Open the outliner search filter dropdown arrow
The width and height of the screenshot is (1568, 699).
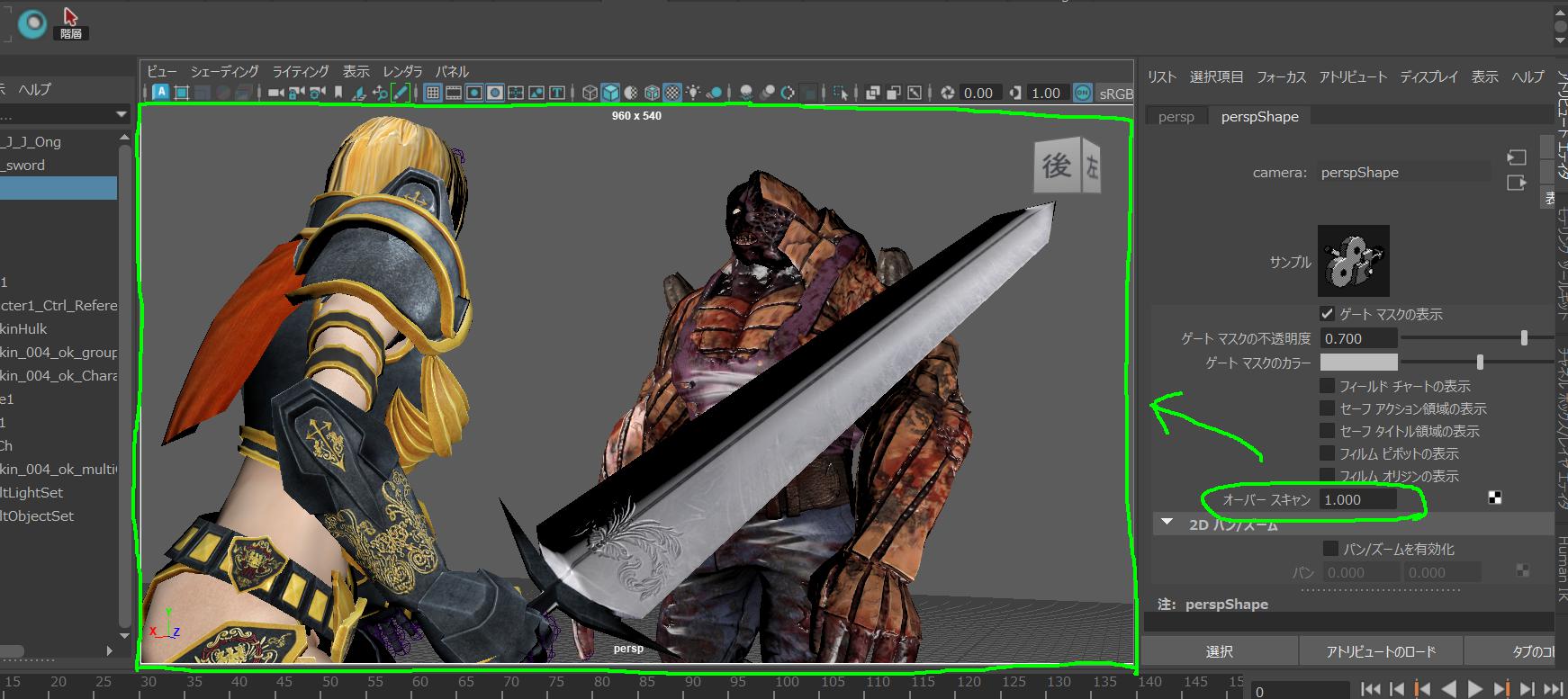coord(122,114)
